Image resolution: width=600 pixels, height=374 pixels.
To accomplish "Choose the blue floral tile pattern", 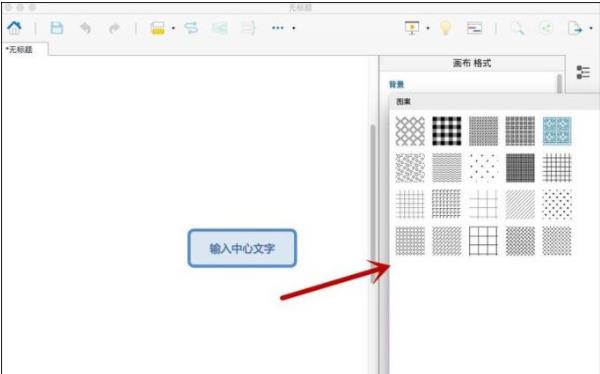I will pos(557,131).
